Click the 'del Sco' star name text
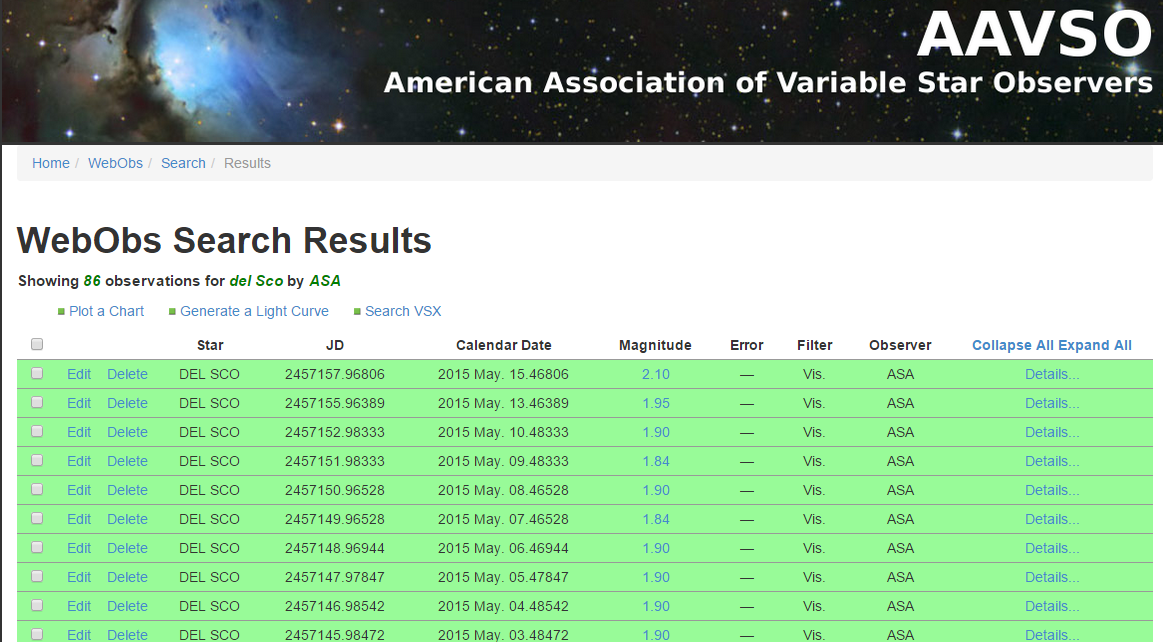The image size is (1163, 642). tap(256, 281)
